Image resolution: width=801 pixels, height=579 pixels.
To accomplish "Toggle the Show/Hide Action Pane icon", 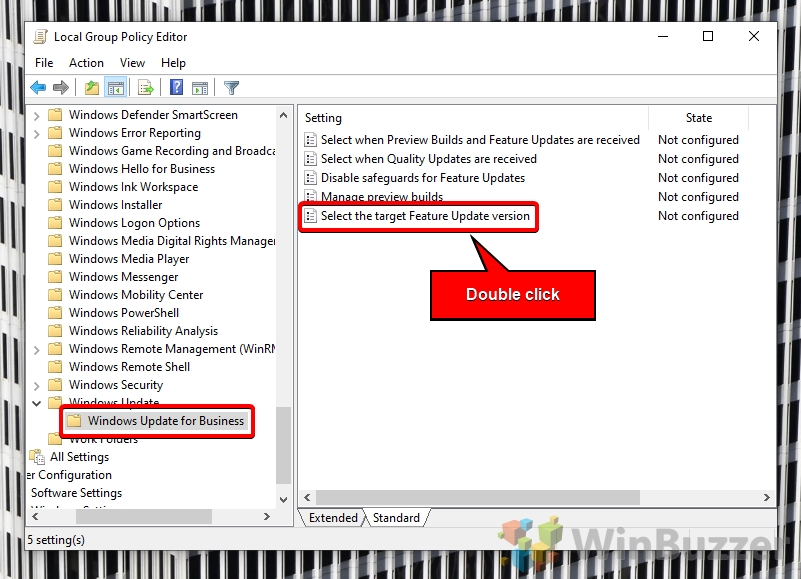I will point(200,88).
